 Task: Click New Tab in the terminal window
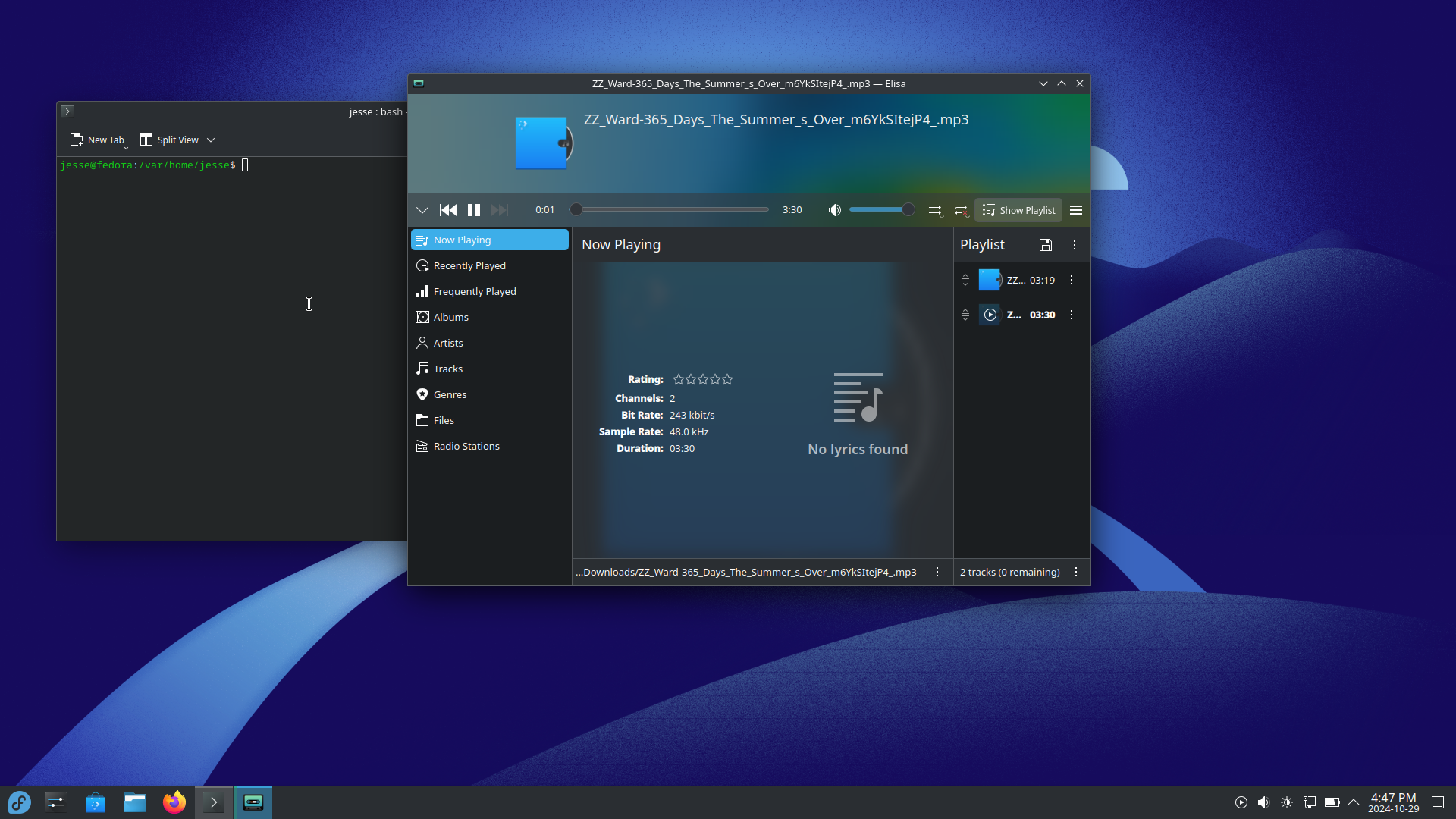tap(97, 140)
